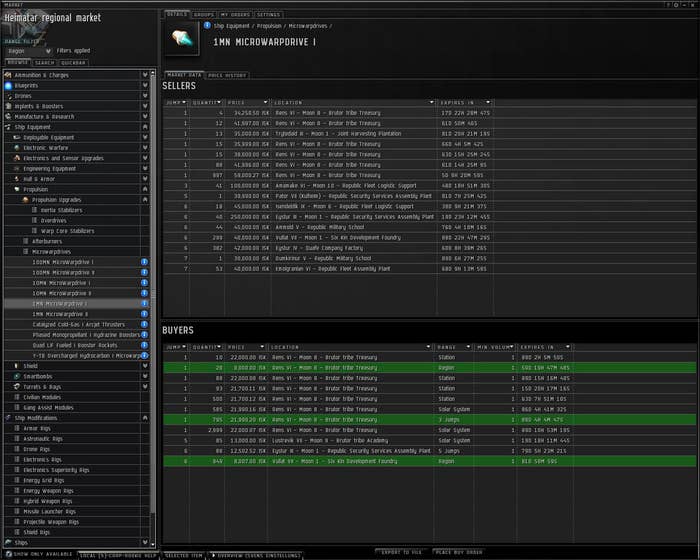Expand the Shield group
Image resolution: width=700 pixels, height=560 pixels.
coord(145,366)
